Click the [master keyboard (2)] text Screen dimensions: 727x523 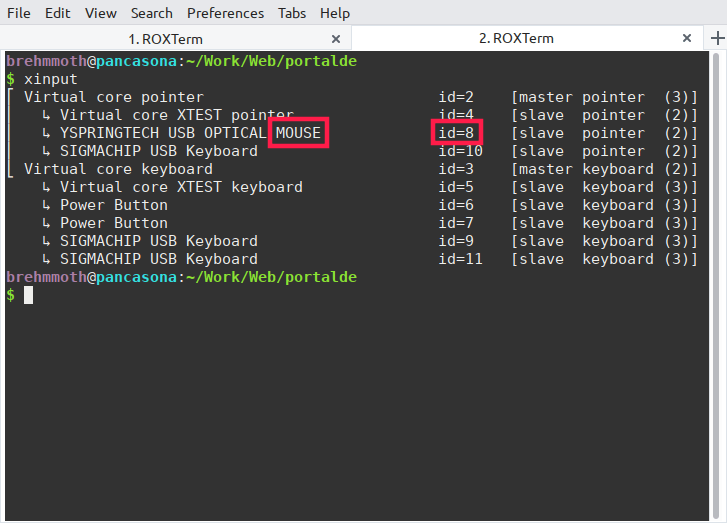604,169
